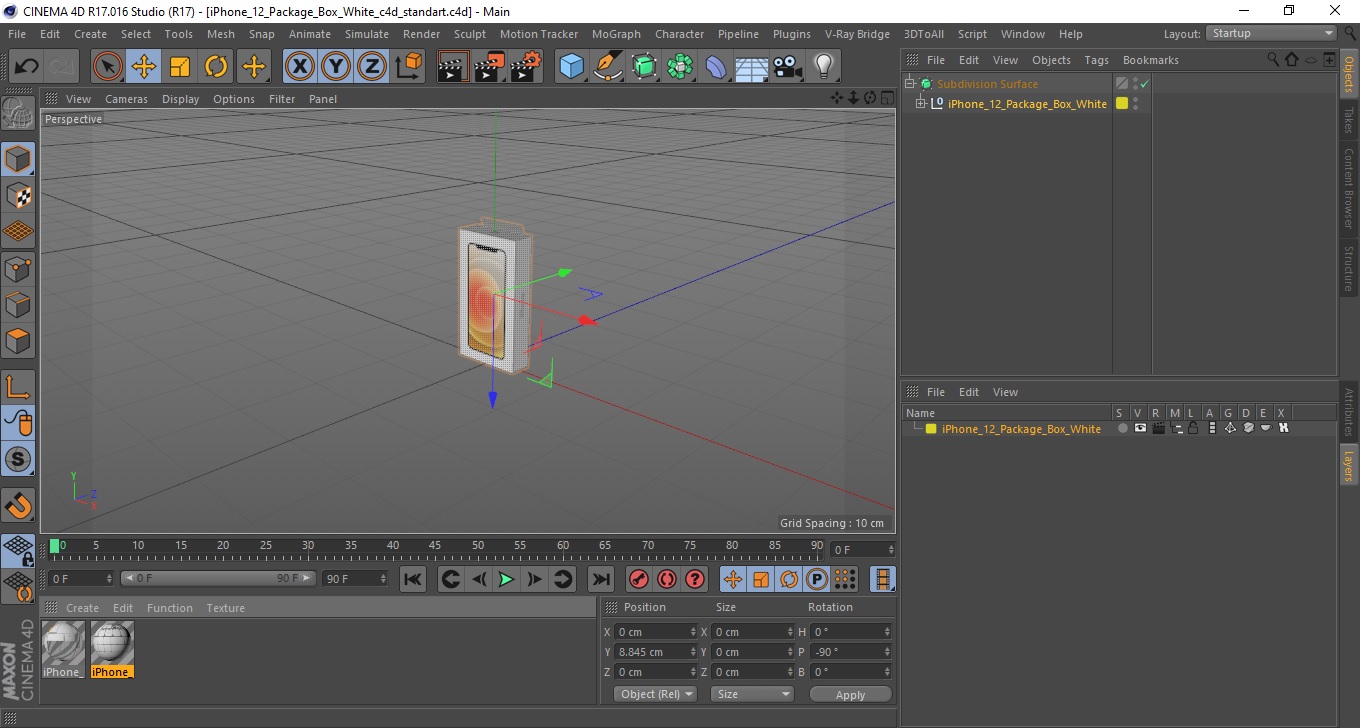Select the Rotate tool

(x=216, y=67)
